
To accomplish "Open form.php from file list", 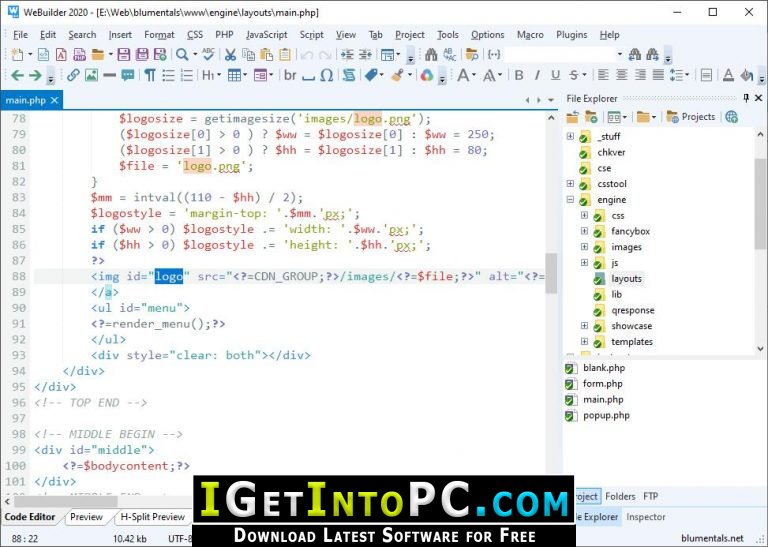I will [x=602, y=383].
